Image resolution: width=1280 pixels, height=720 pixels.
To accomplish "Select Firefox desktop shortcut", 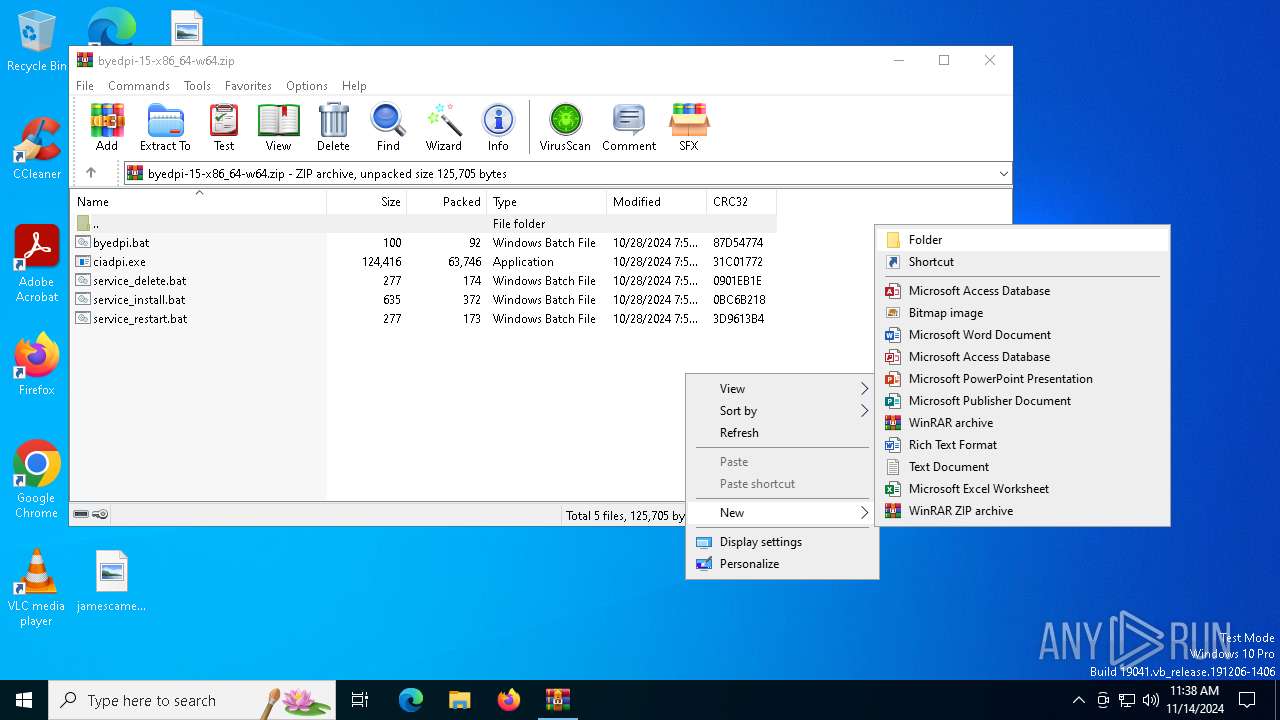I will (x=37, y=365).
